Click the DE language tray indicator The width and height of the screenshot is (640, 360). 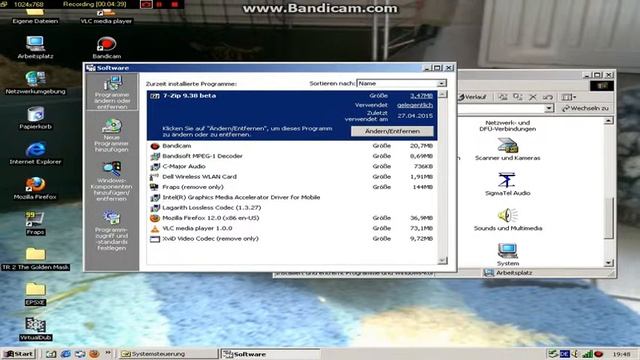(564, 354)
